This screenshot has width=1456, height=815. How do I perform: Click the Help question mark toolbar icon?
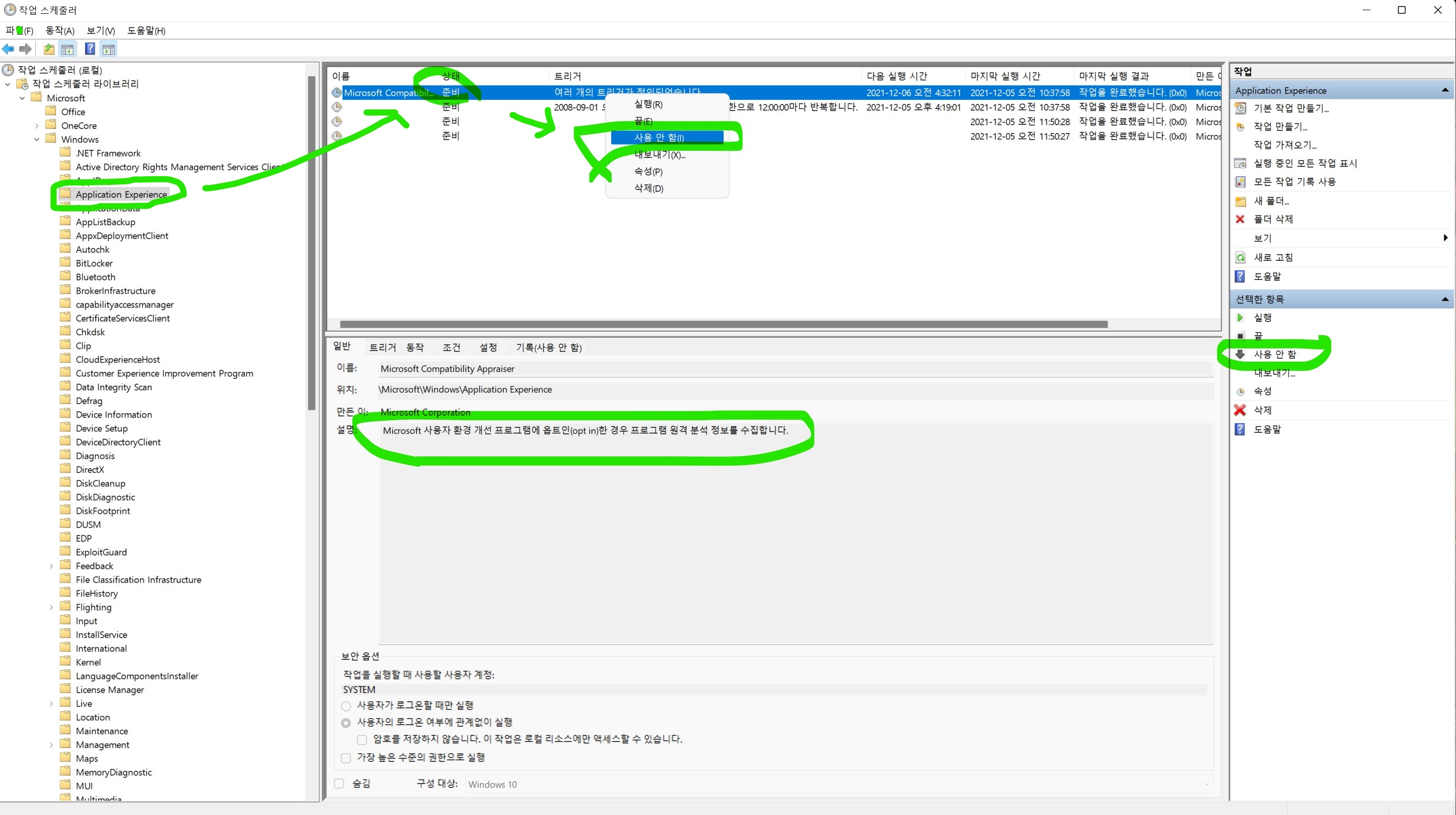tap(90, 49)
